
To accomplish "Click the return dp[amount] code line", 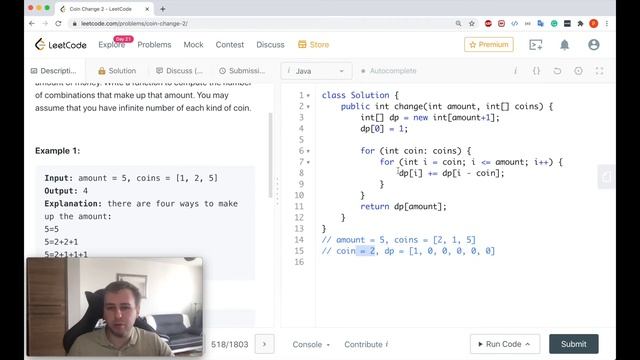I will 403,207.
